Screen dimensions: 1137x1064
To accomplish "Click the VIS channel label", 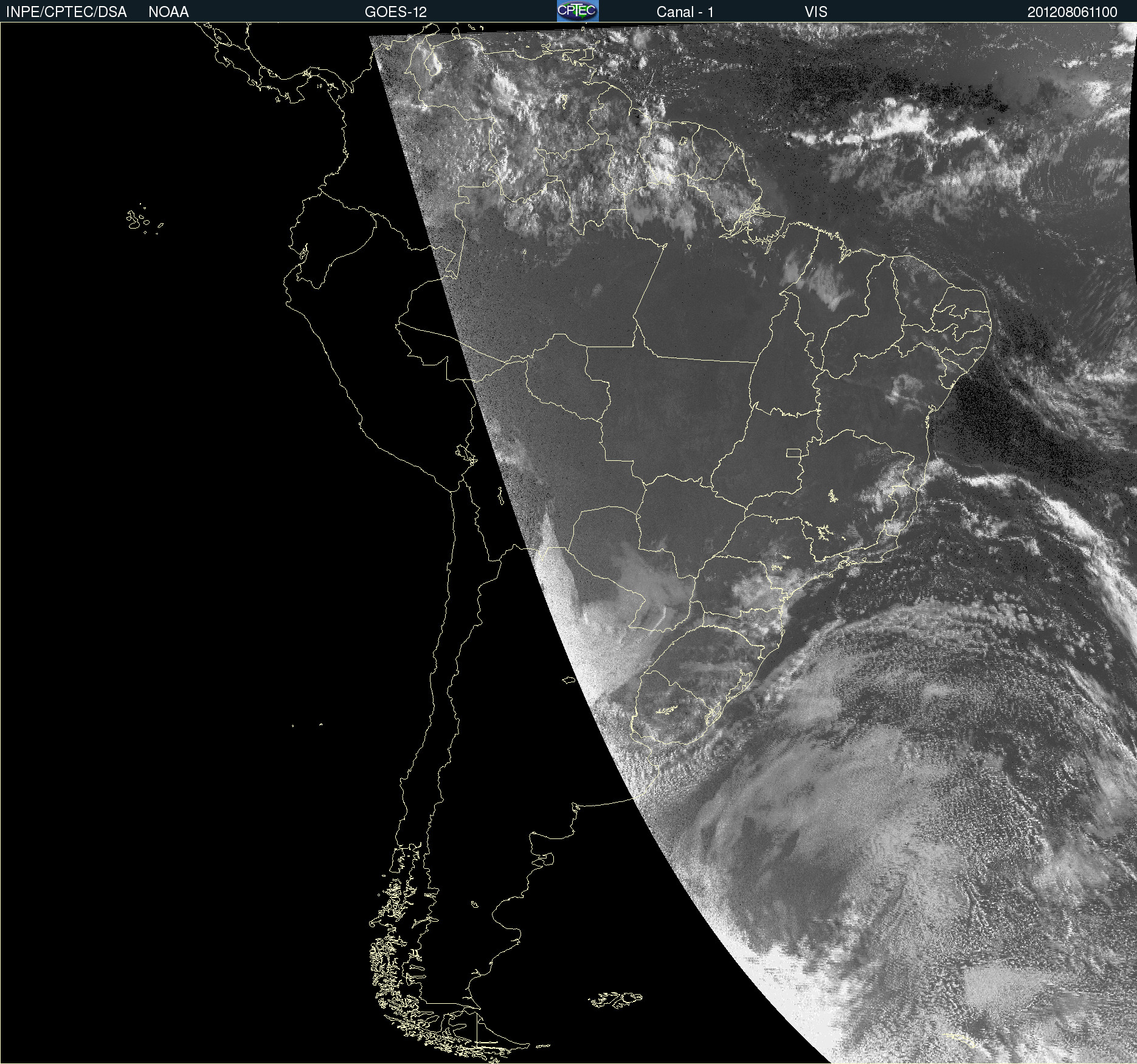I will pos(816,12).
